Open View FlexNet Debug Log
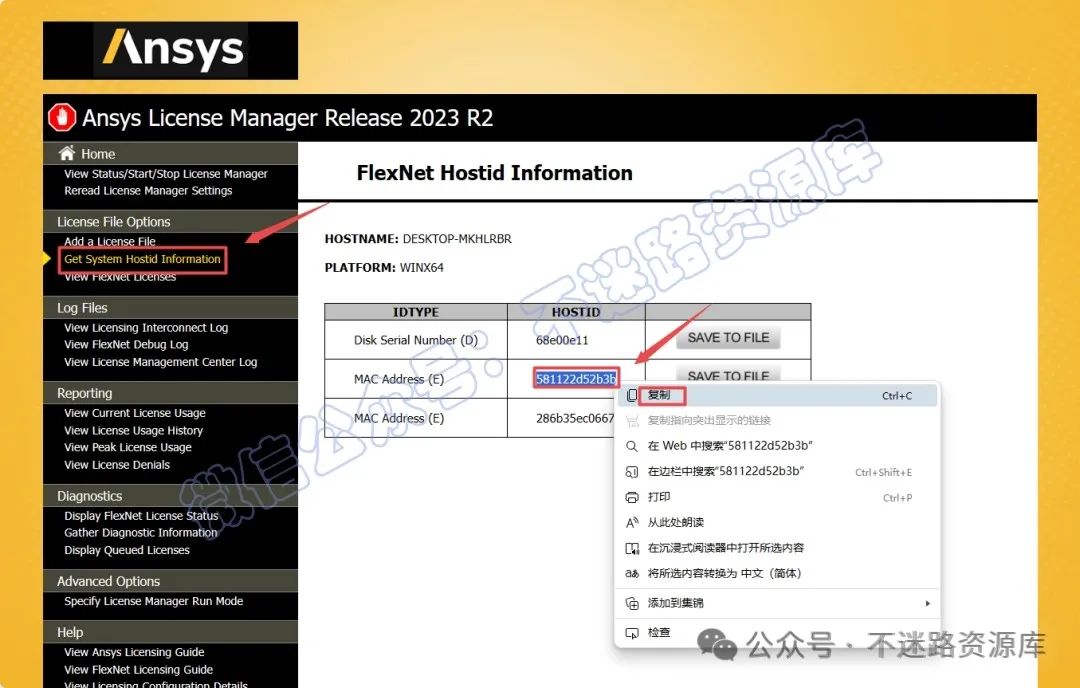This screenshot has height=688, width=1080. [126, 344]
